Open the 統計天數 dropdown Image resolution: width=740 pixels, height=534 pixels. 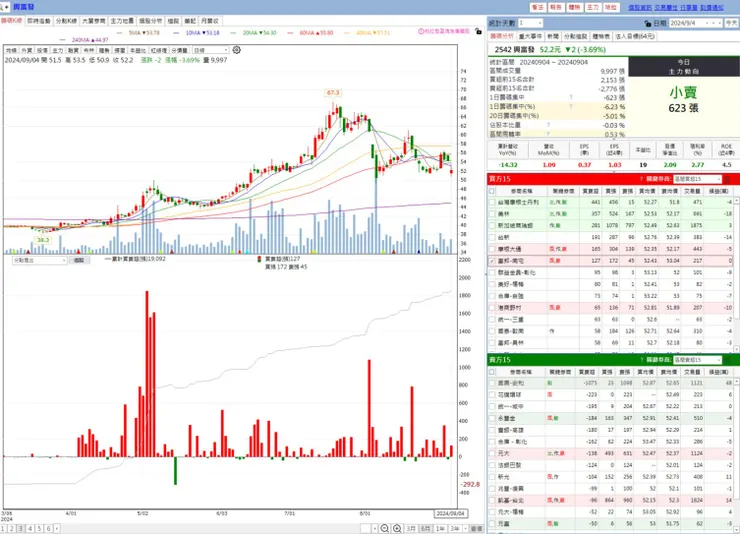[x=530, y=23]
